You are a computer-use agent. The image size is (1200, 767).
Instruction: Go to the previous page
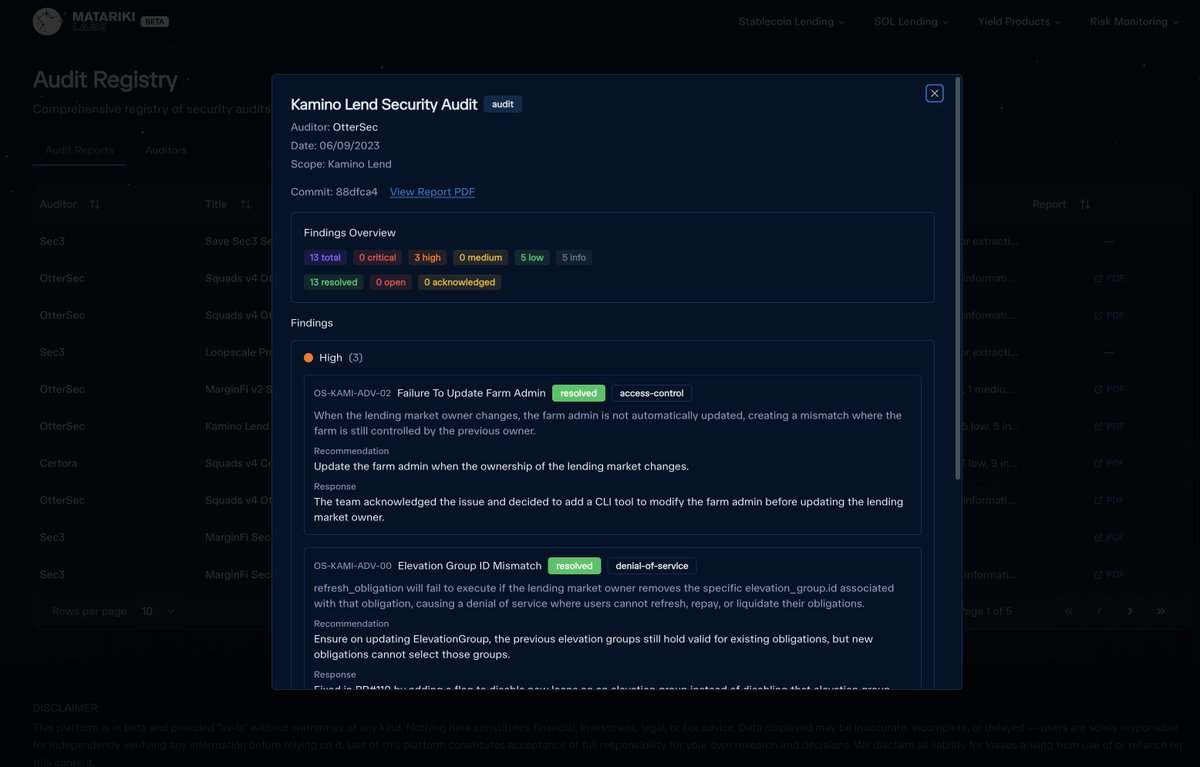[1099, 611]
